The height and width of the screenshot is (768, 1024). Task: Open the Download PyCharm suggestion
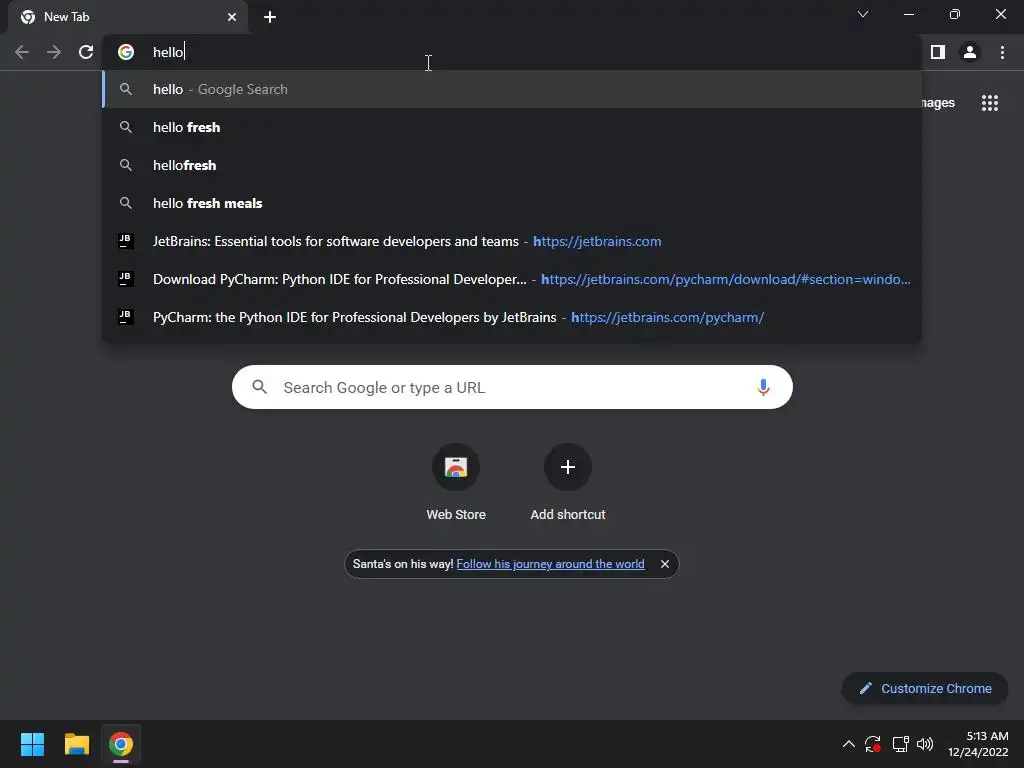(x=512, y=279)
